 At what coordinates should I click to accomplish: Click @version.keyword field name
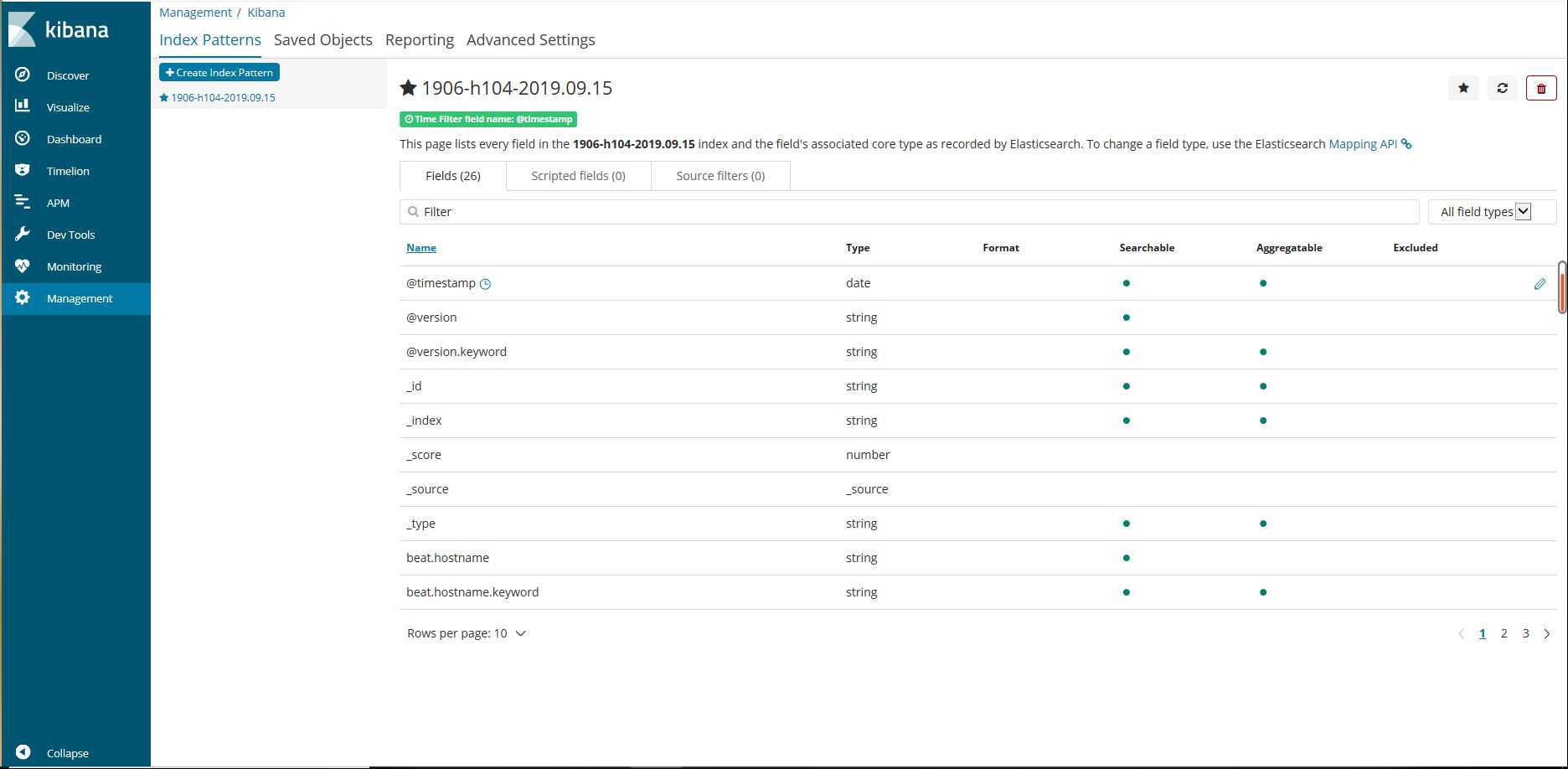click(x=456, y=352)
